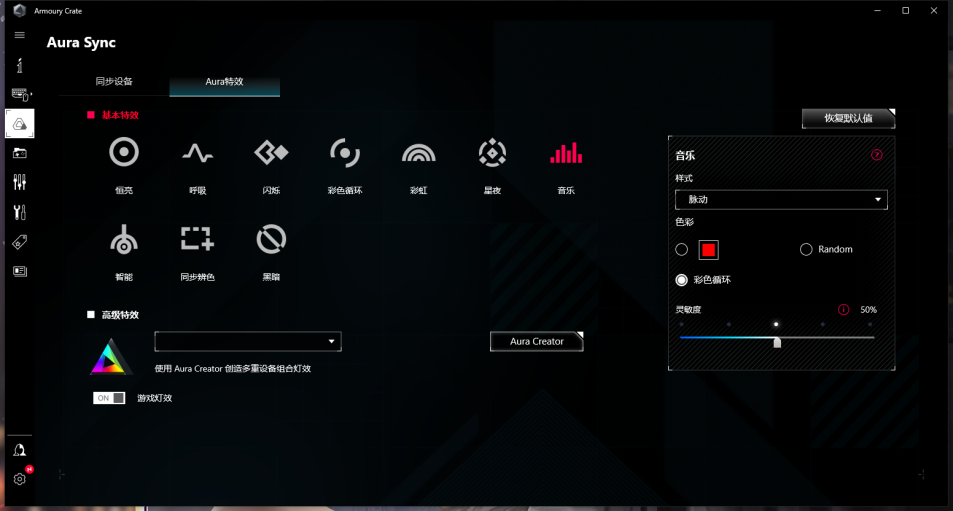Open the price tag Featured icon
Image resolution: width=953 pixels, height=511 pixels.
tap(19, 242)
